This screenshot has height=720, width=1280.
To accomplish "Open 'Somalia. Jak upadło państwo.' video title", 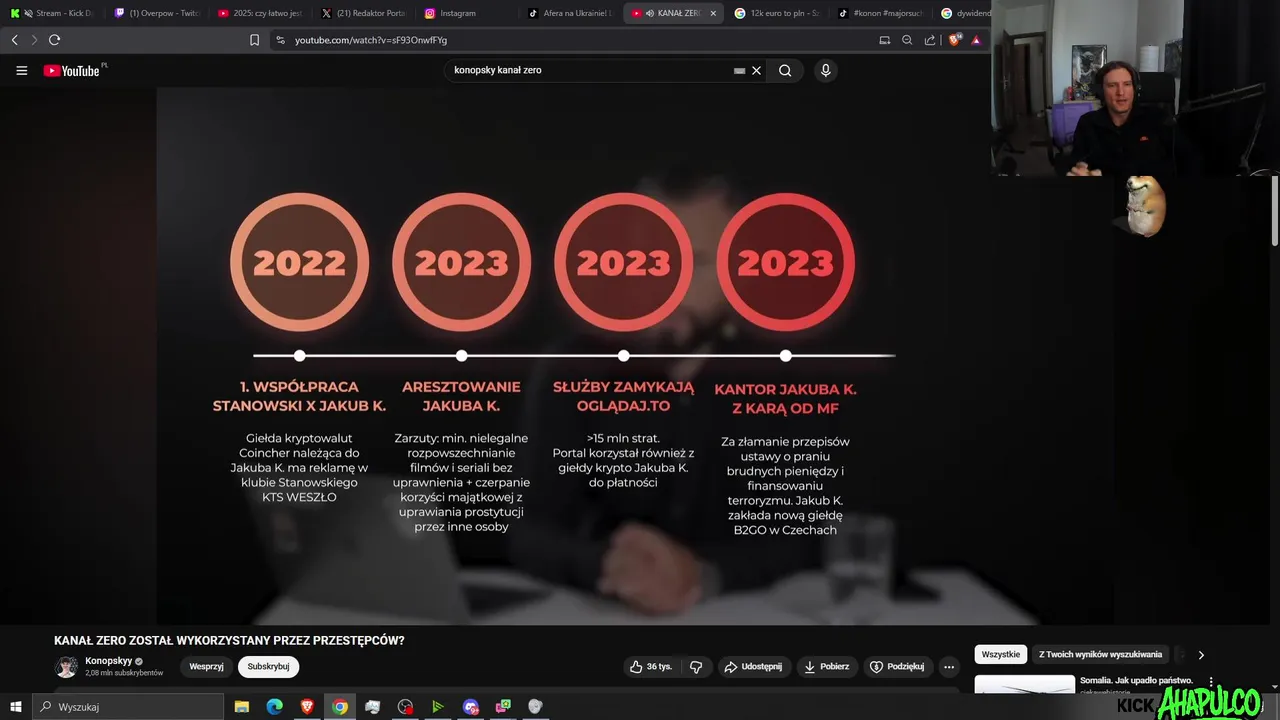I will tap(1136, 680).
